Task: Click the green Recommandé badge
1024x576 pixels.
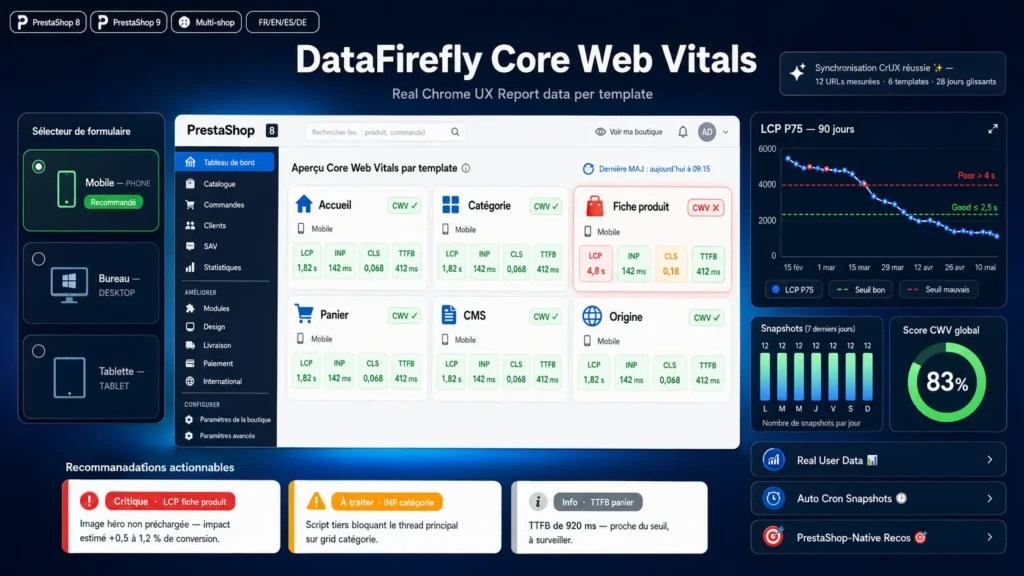Action: point(113,202)
